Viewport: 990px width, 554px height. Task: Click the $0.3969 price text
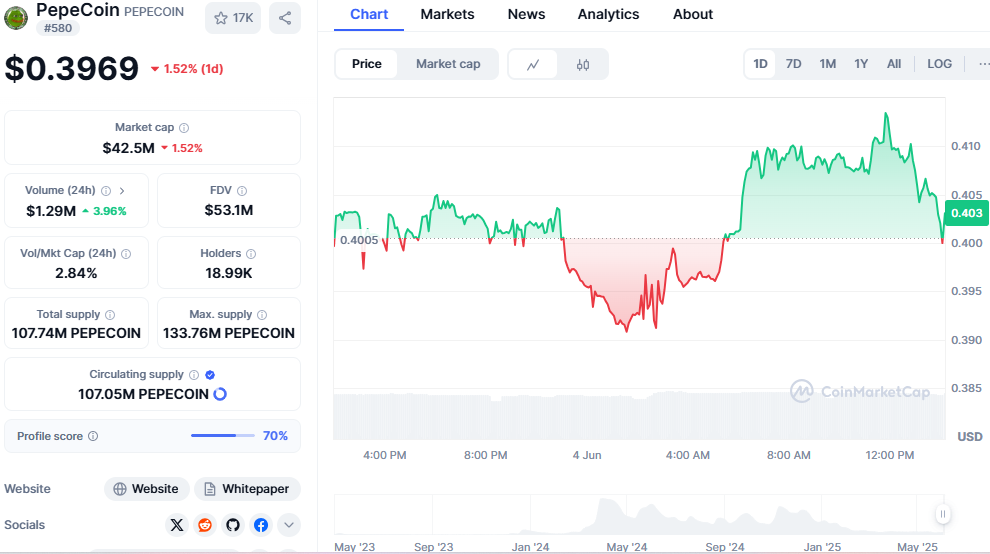tap(71, 68)
